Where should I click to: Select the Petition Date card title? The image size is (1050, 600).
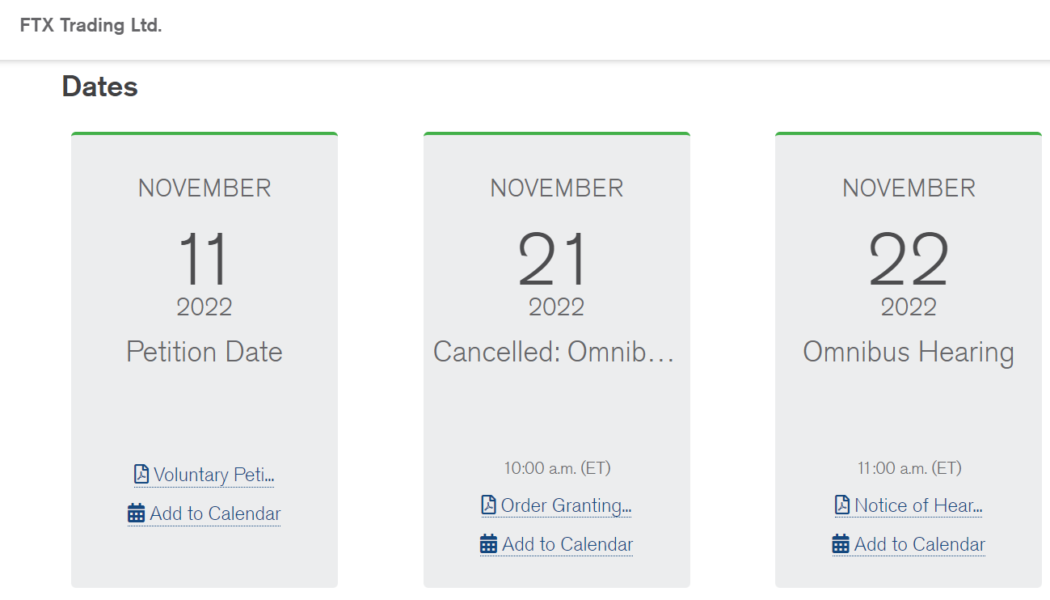pyautogui.click(x=204, y=352)
